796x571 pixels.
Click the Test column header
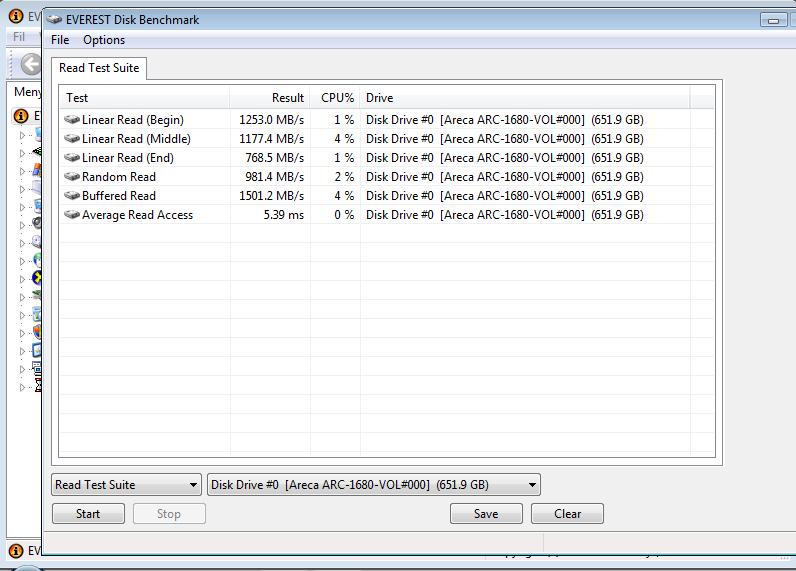tap(145, 98)
